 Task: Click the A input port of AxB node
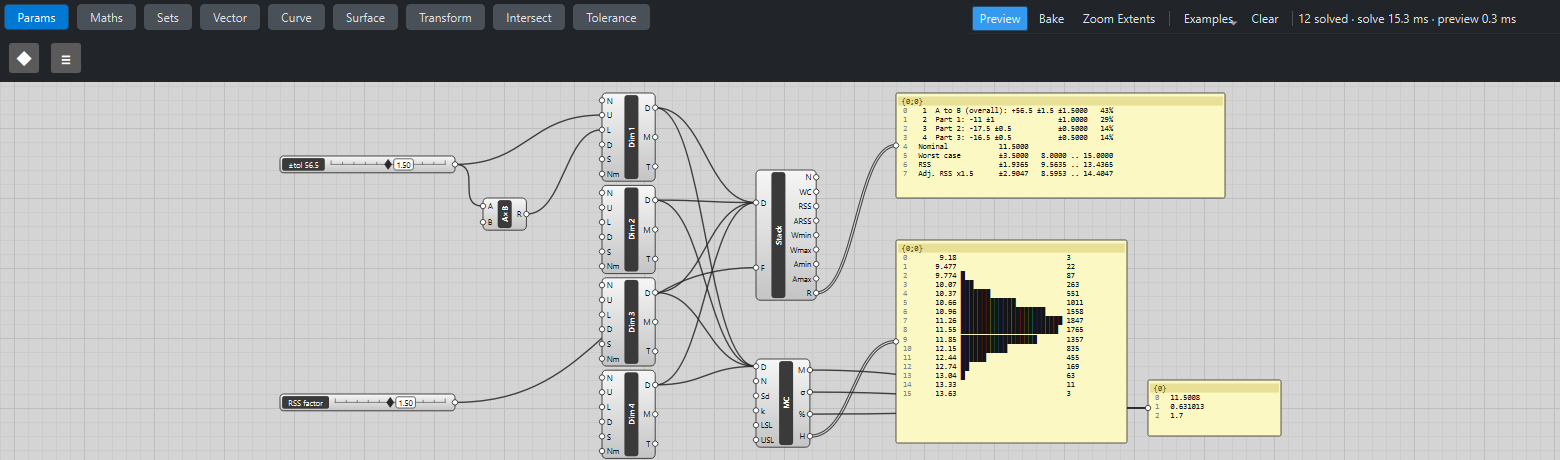(x=482, y=206)
